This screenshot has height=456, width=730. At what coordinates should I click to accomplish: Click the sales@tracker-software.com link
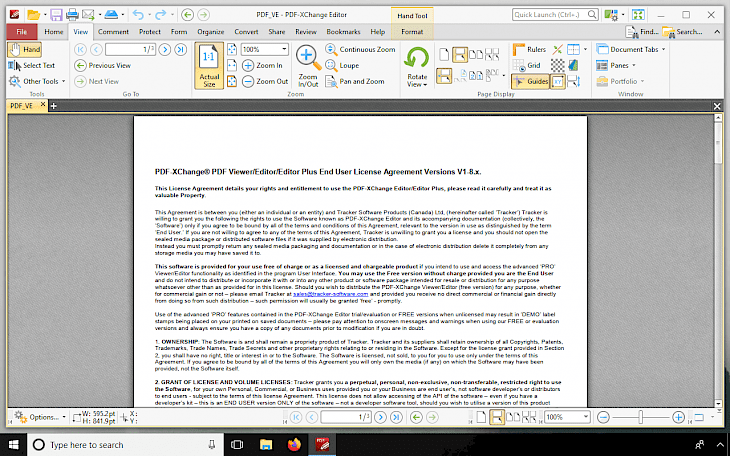pyautogui.click(x=331, y=294)
